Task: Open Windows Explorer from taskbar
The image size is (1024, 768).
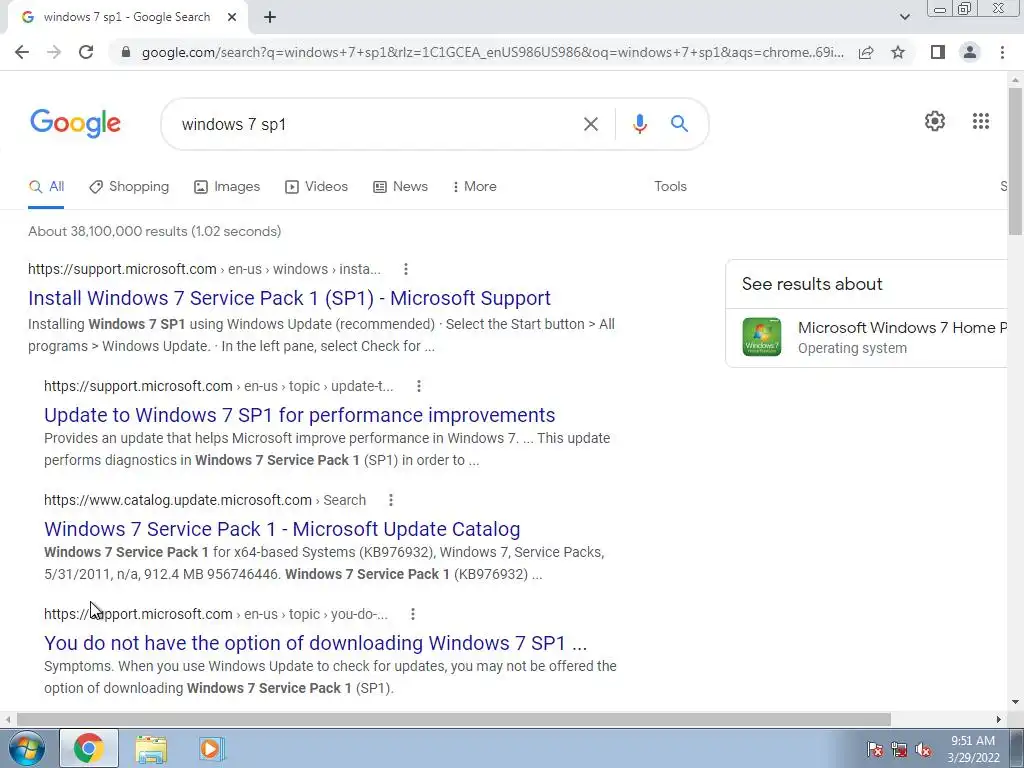Action: 151,749
